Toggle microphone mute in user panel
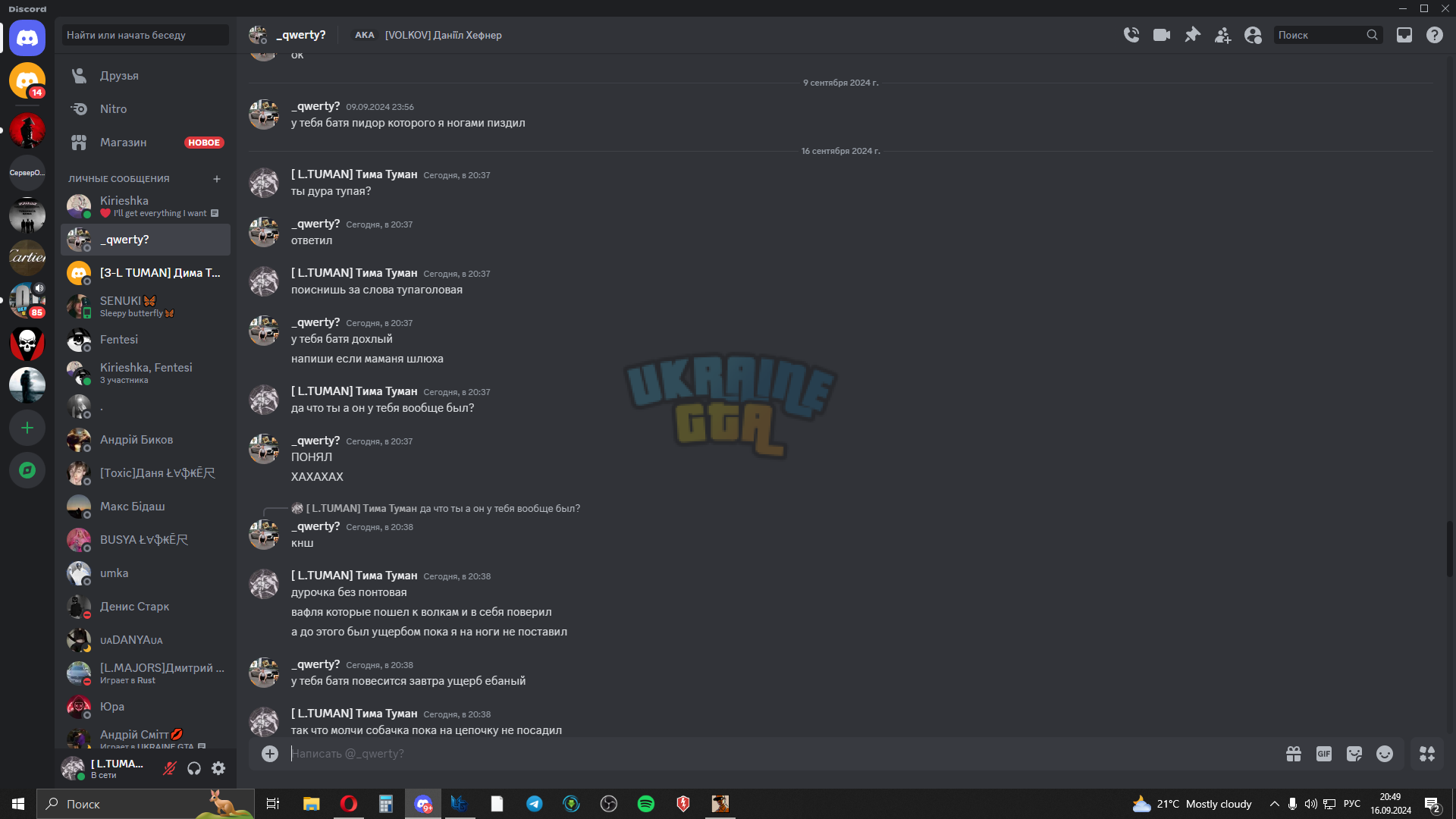The image size is (1456, 819). pyautogui.click(x=170, y=768)
